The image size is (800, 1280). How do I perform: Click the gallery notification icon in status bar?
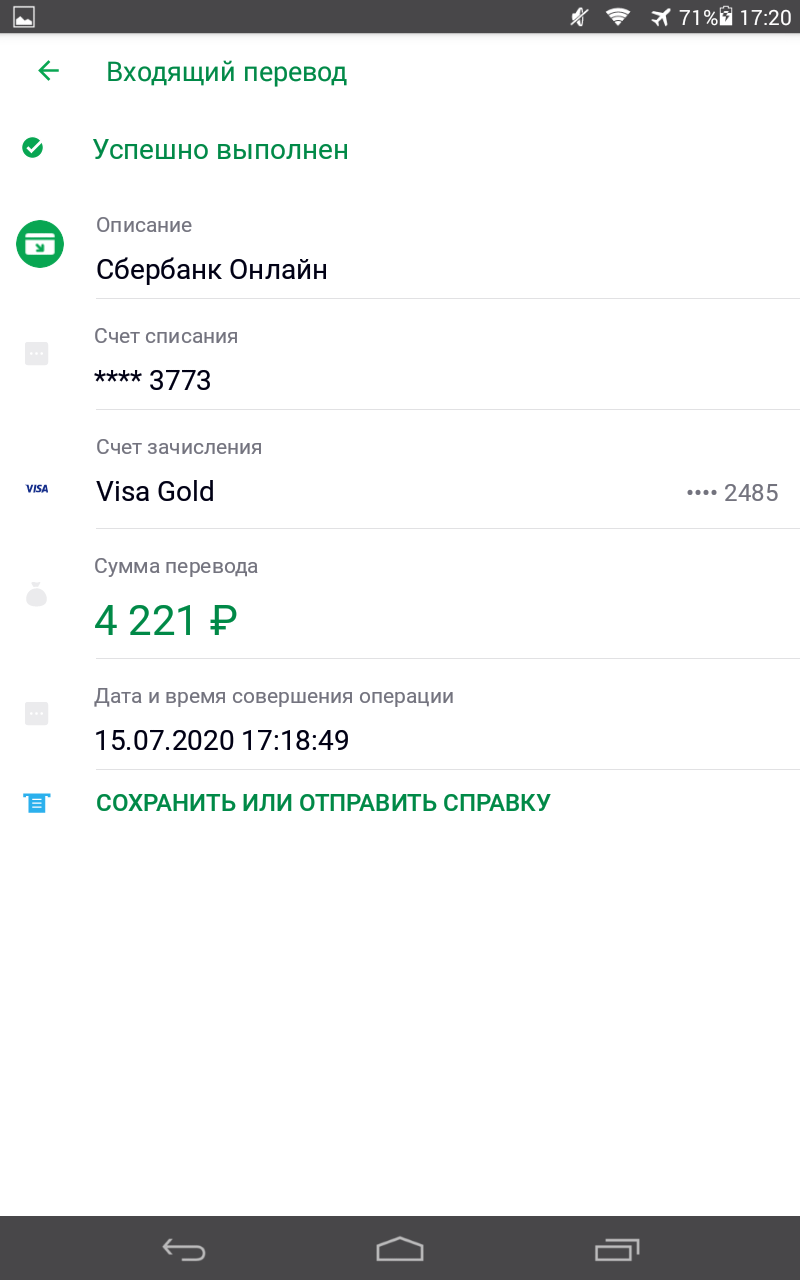[24, 16]
